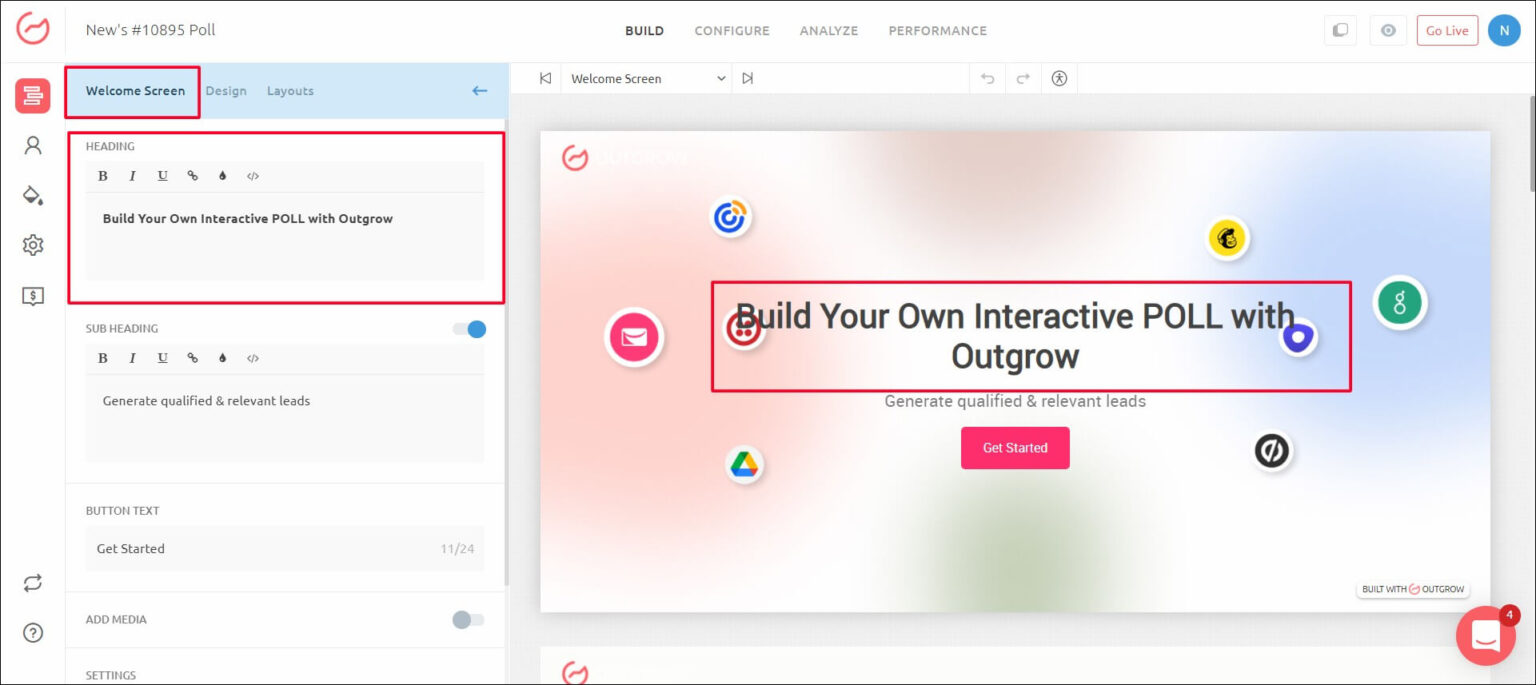
Task: Go to next screen arrow
Action: click(x=747, y=79)
